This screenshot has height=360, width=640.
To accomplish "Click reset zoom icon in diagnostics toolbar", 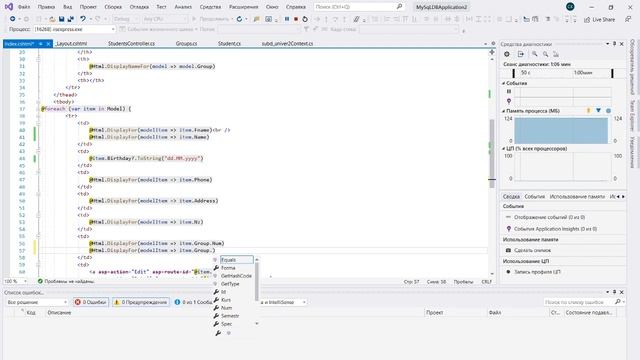I will pos(556,54).
